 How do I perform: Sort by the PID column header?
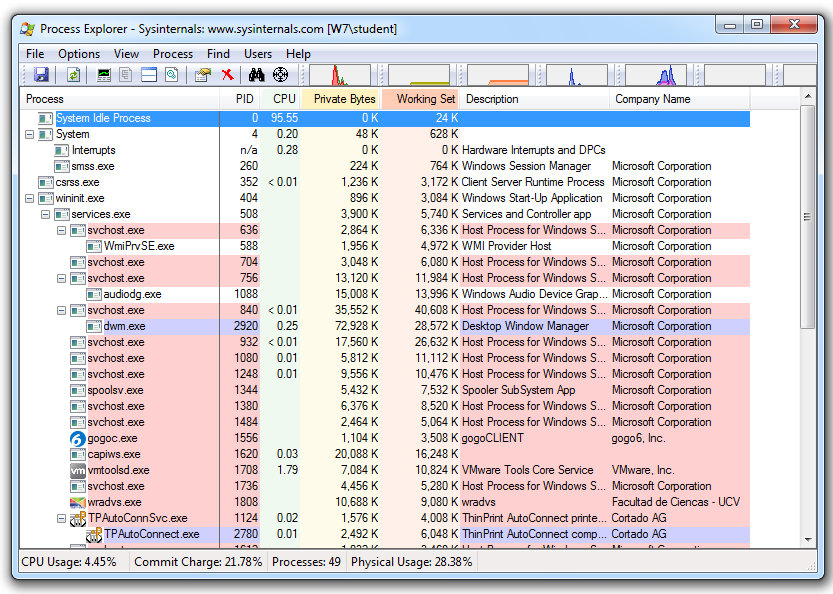coord(240,99)
